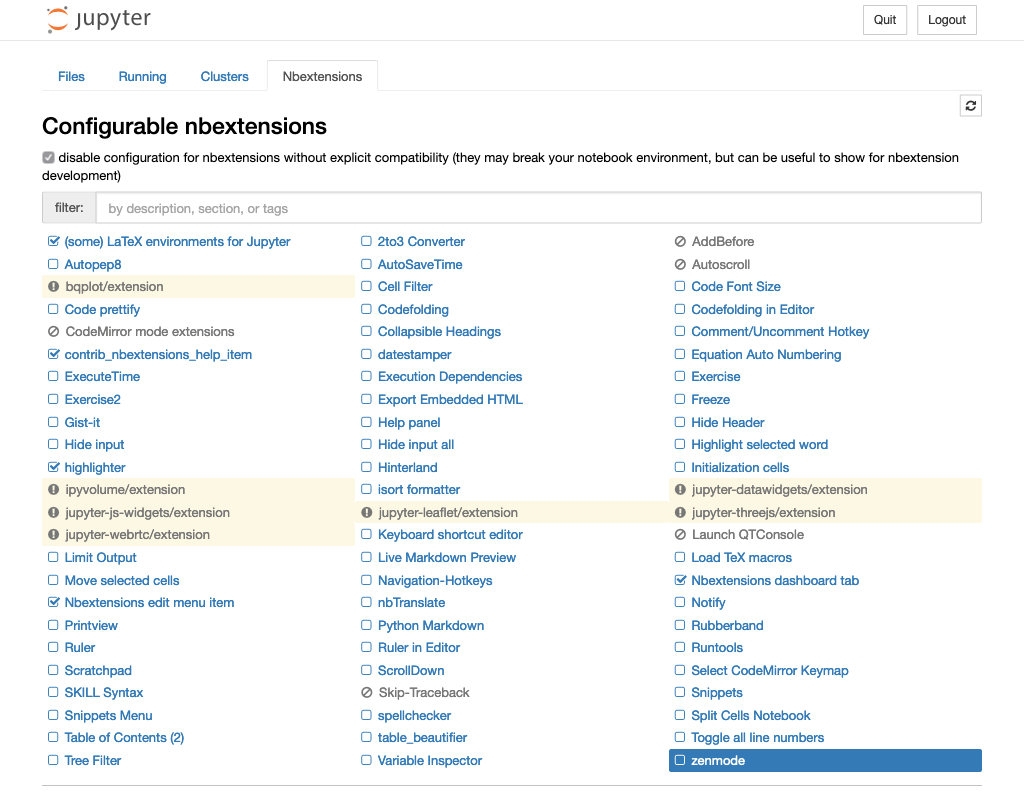Select the Export Embedded HTML link
The image size is (1027, 800).
(x=450, y=400)
